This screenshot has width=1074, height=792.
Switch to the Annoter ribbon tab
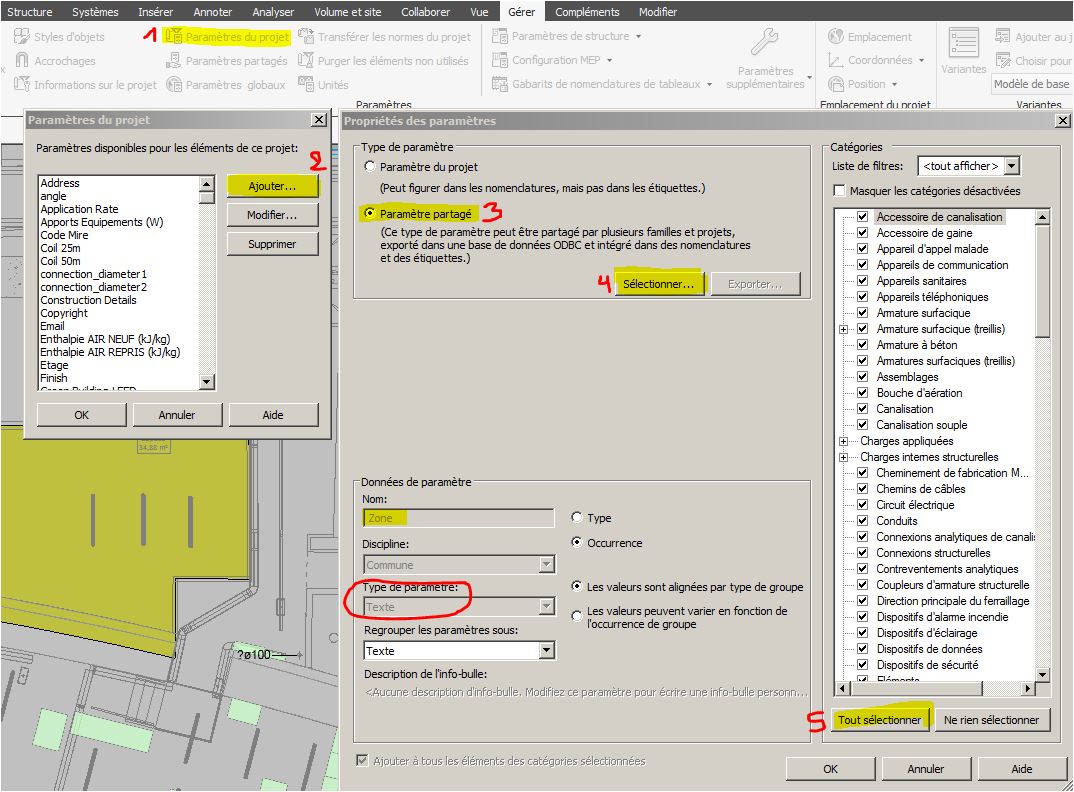click(x=212, y=12)
